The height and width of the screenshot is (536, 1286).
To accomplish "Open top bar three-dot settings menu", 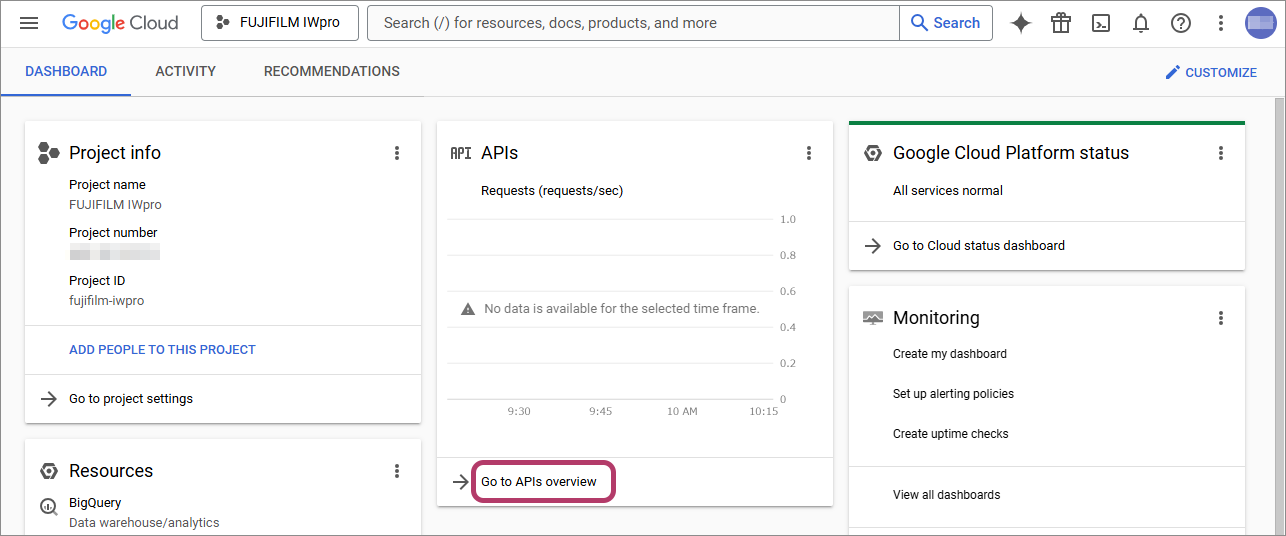I will pyautogui.click(x=1220, y=23).
